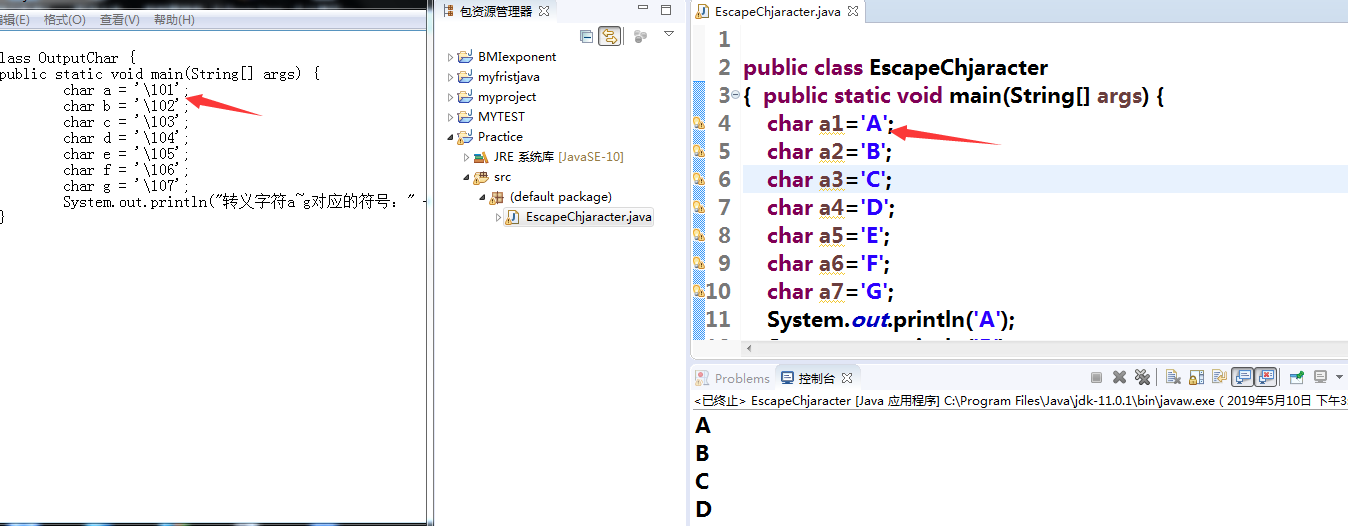Select the MYTEST project folder icon
The height and width of the screenshot is (526, 1348).
point(465,117)
